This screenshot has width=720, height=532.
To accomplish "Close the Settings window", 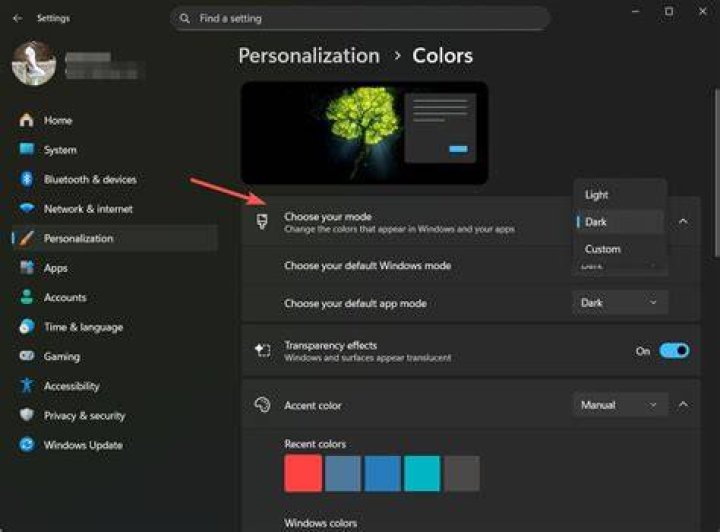I will coord(703,11).
